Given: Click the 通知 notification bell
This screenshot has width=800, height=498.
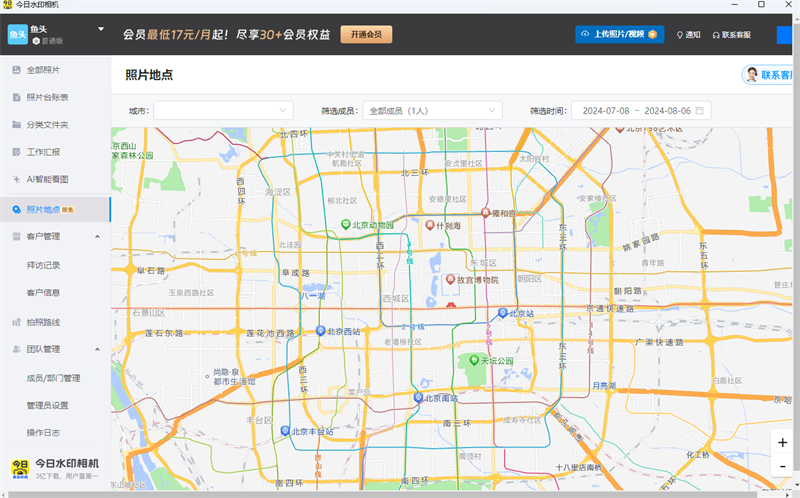Looking at the screenshot, I should pos(680,34).
